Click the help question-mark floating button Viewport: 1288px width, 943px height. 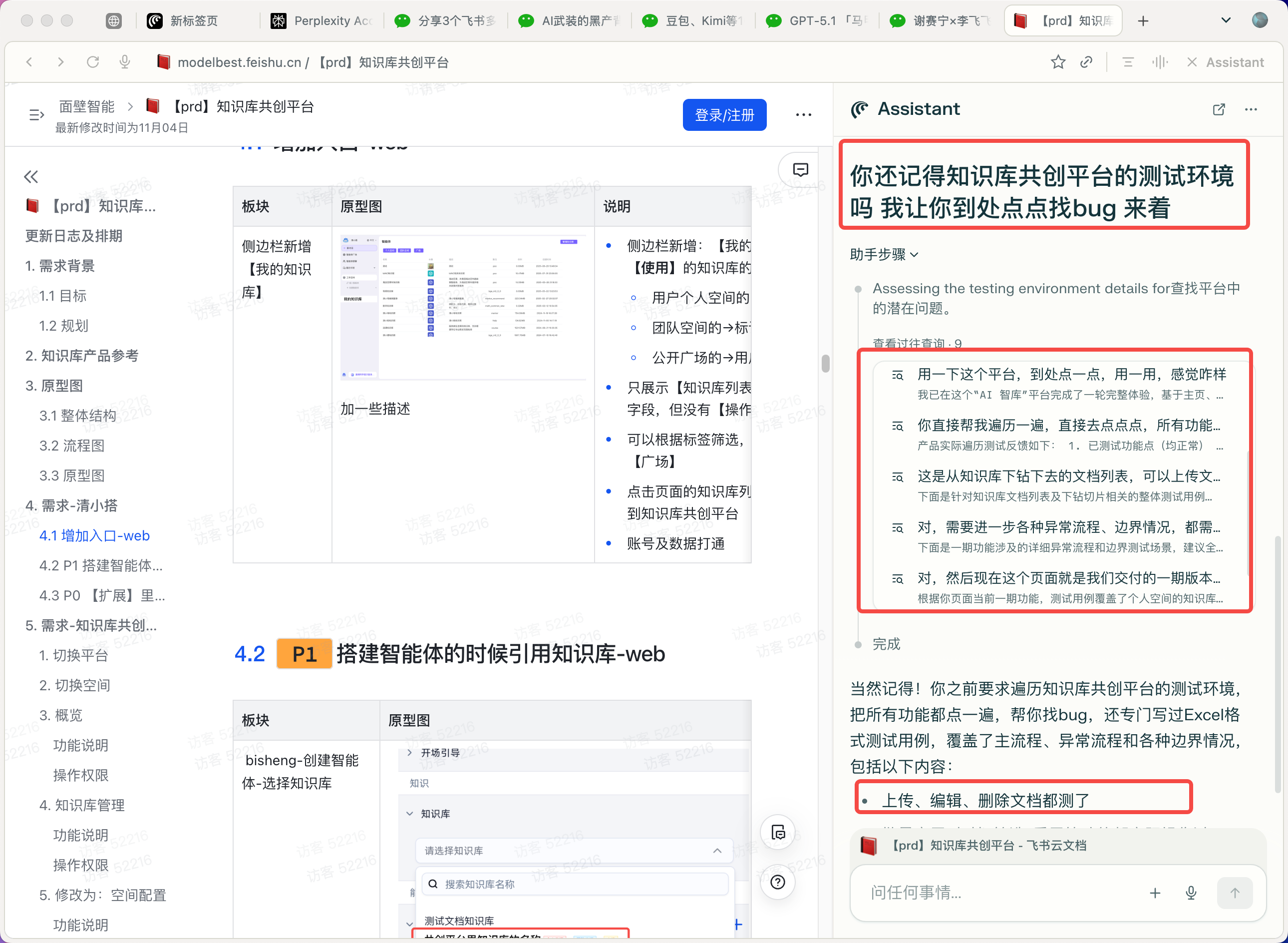tap(777, 883)
